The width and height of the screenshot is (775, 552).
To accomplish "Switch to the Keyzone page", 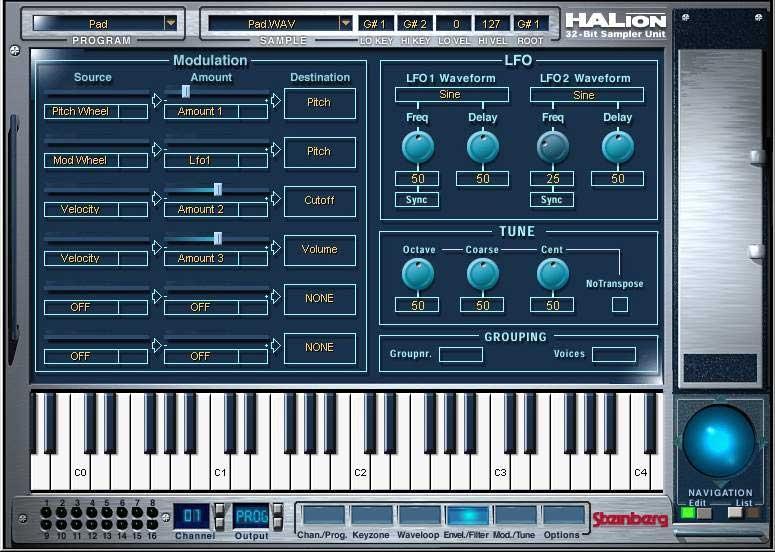I will (x=371, y=516).
